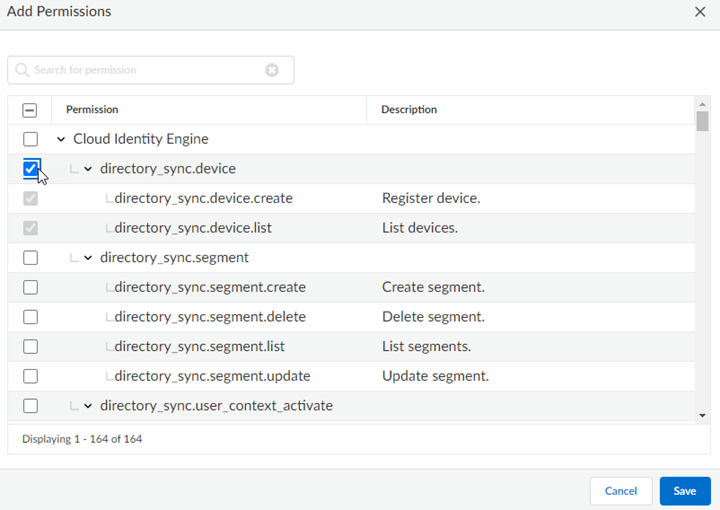Screen dimensions: 720x510
Task: Close the Add Permissions dialog
Action: point(700,12)
